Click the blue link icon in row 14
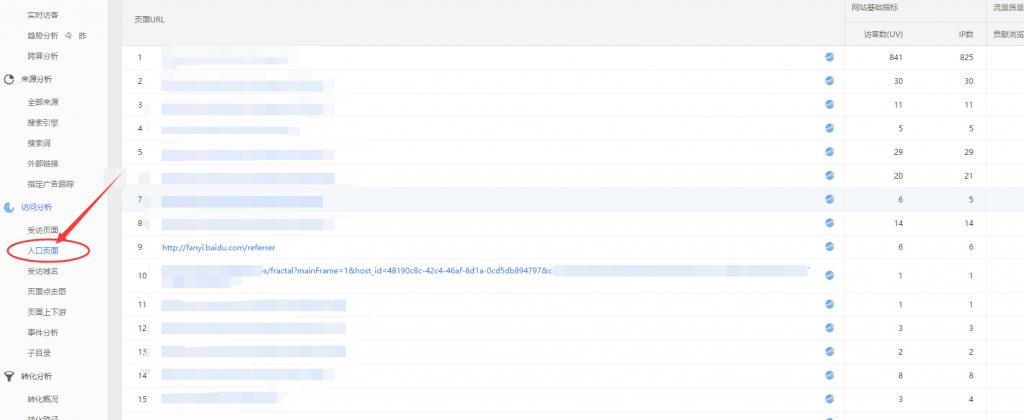Viewport: 1024px width, 420px height. [829, 375]
